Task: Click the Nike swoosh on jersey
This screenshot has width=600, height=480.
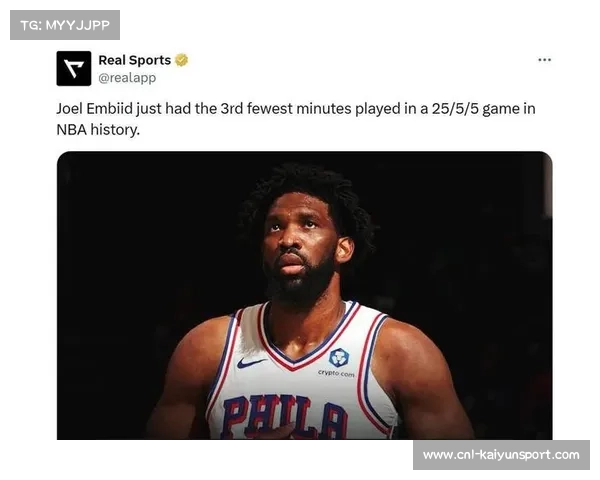Action: pyautogui.click(x=251, y=362)
